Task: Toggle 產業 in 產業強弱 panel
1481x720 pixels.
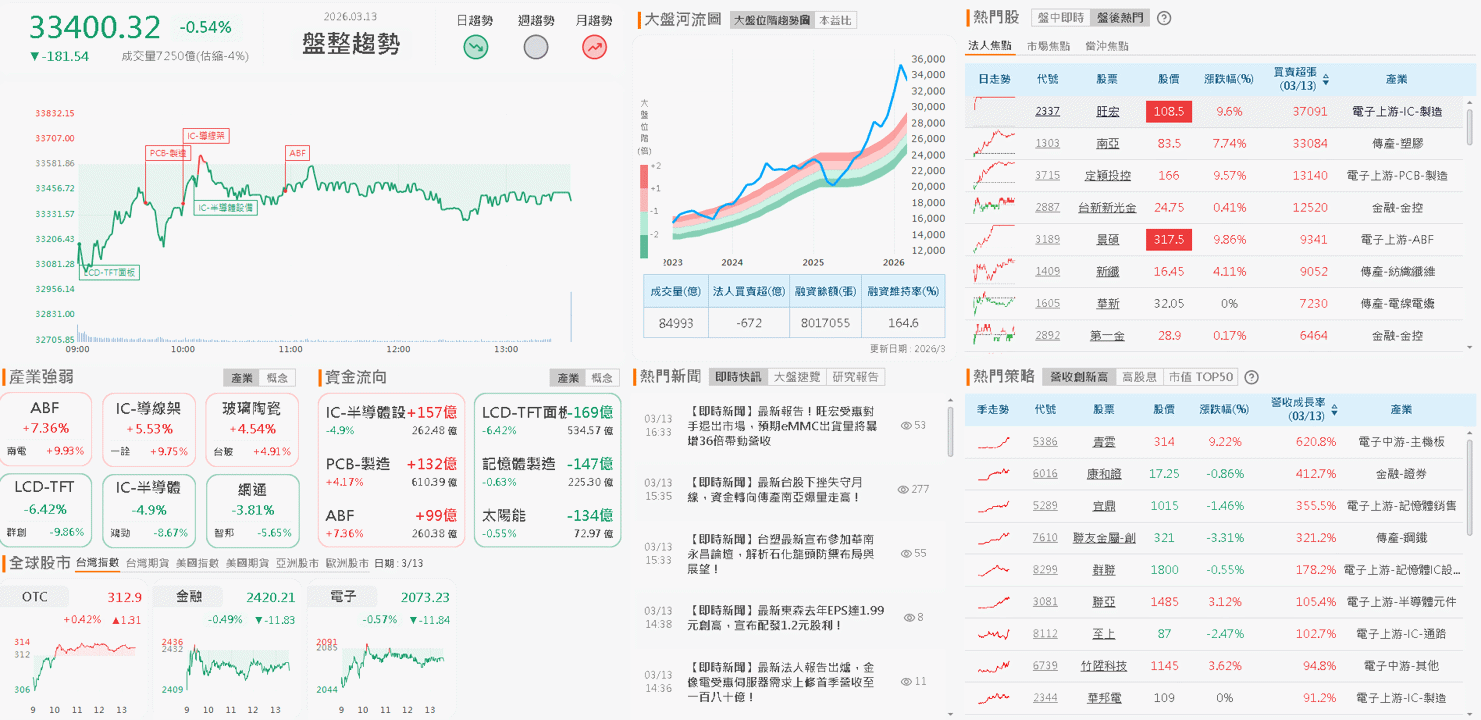Action: 241,378
